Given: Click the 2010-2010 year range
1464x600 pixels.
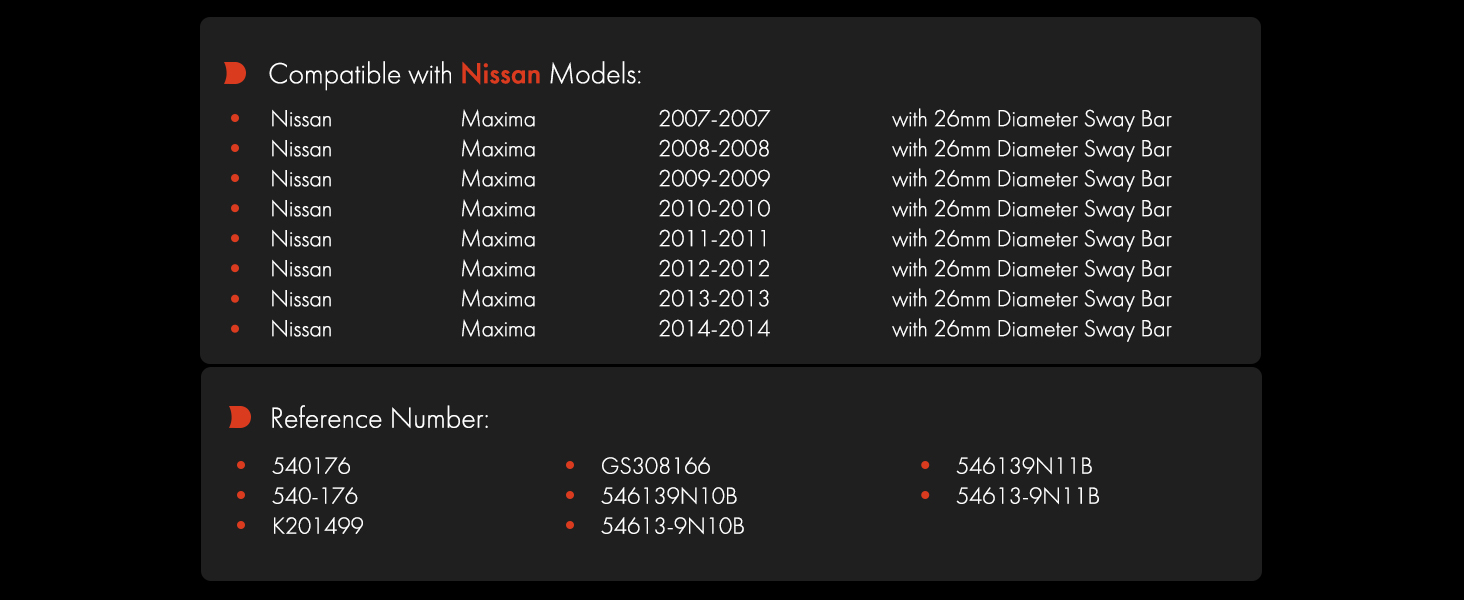Looking at the screenshot, I should pos(714,209).
